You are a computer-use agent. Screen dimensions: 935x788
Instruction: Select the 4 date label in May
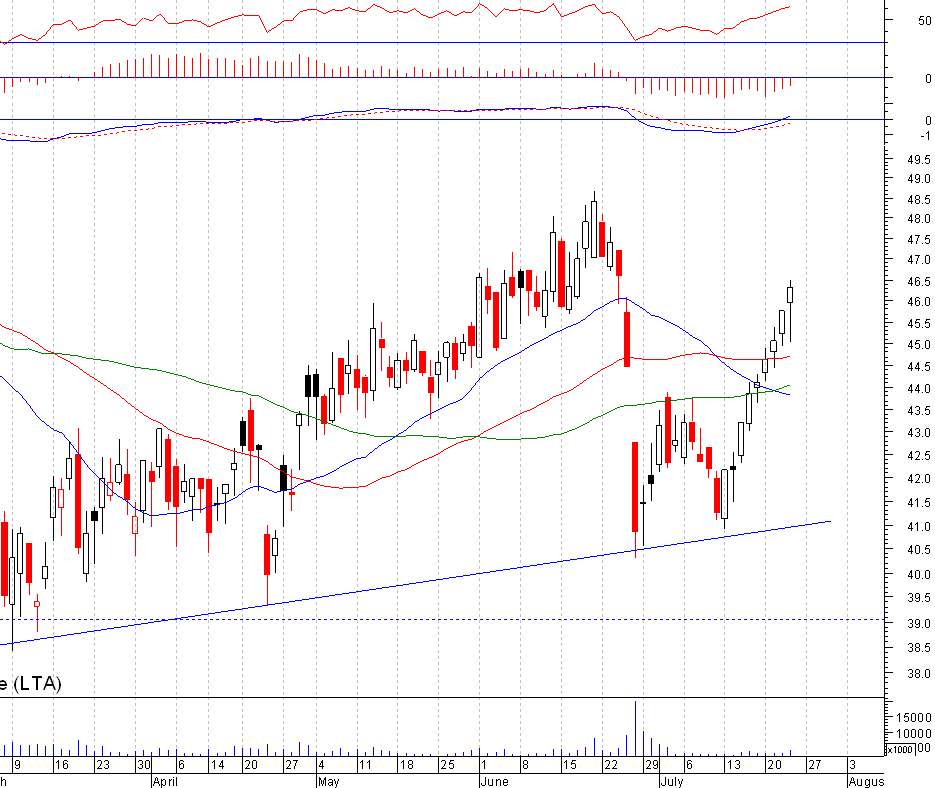pos(321,765)
